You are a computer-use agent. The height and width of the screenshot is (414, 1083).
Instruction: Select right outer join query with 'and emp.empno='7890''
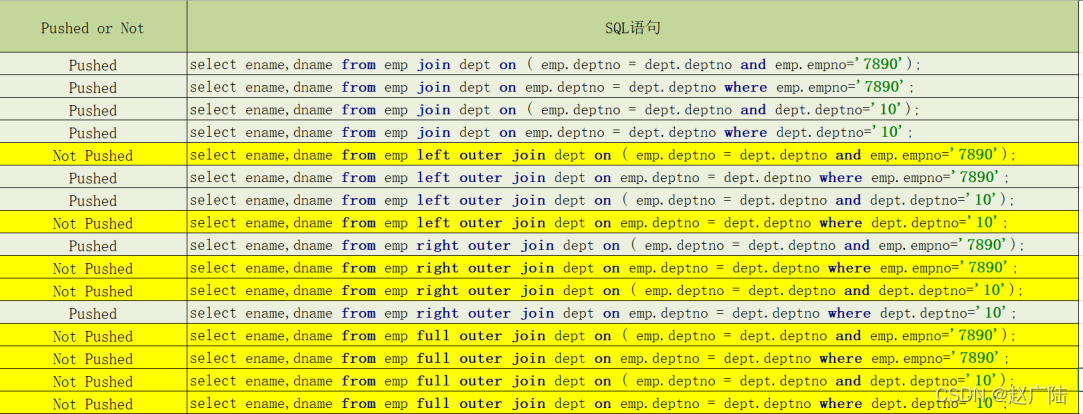[607, 245]
